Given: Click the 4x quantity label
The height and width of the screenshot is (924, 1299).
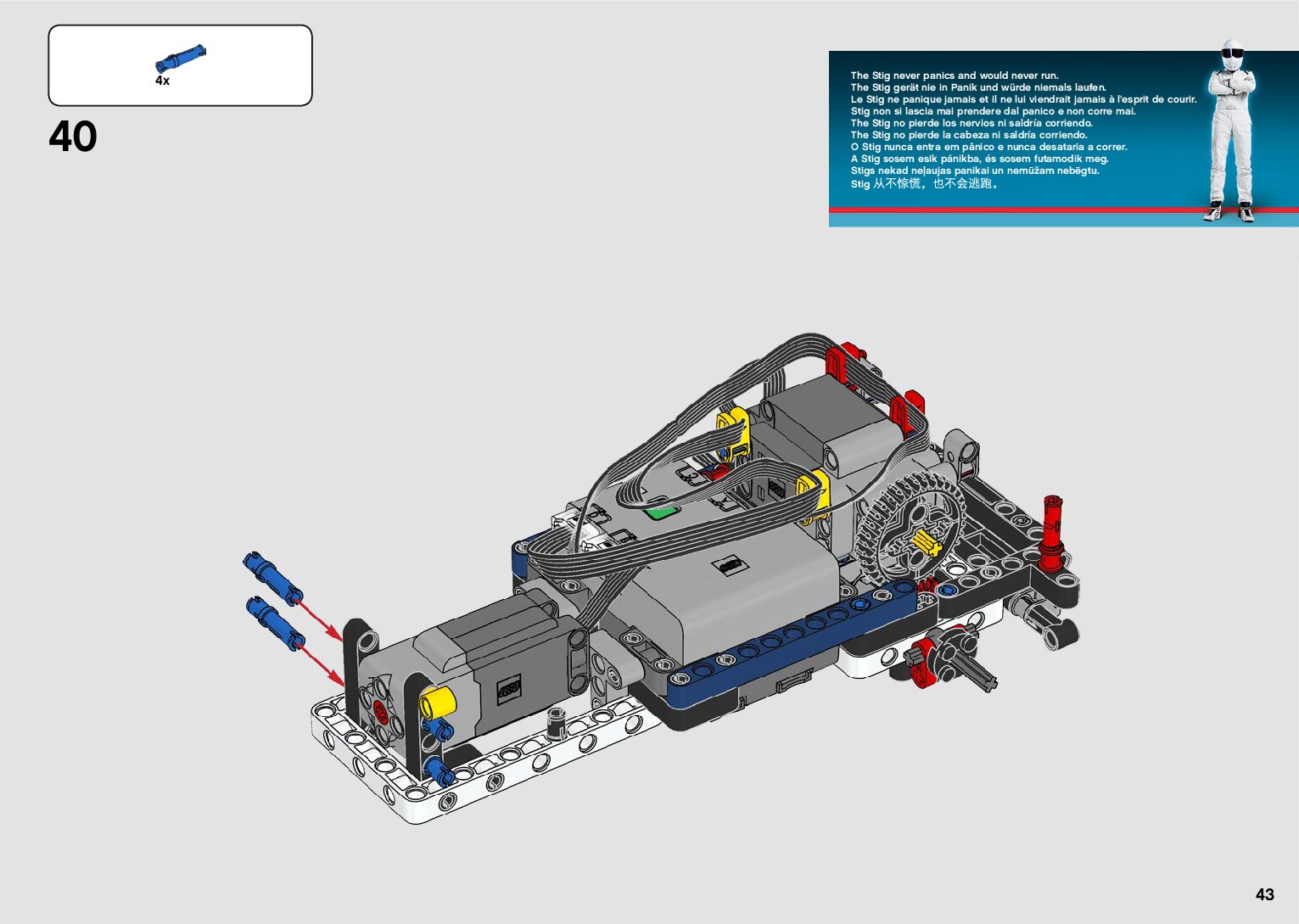Looking at the screenshot, I should coord(162,81).
